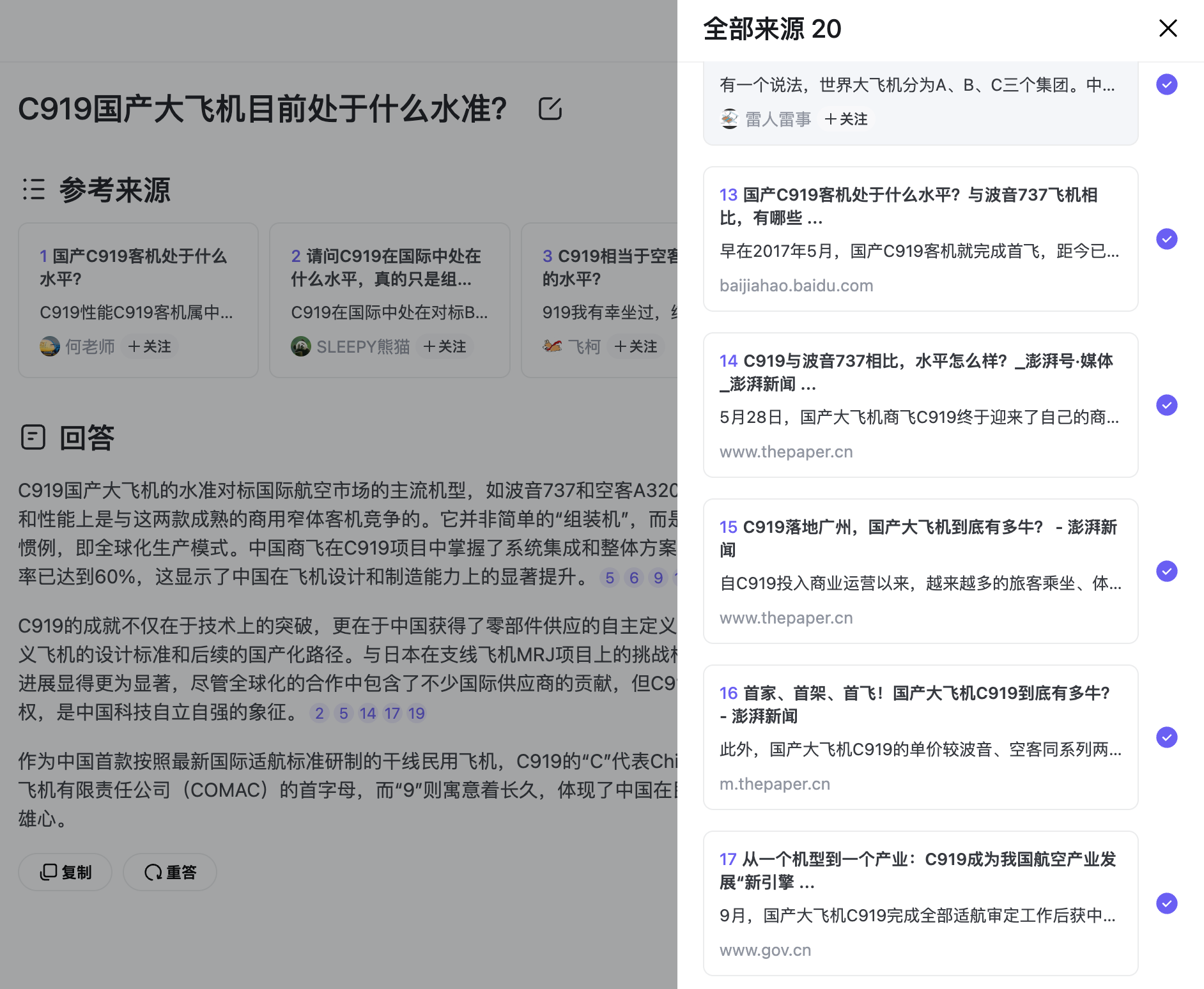Close the 全部来源 sources panel
Image resolution: width=1204 pixels, height=989 pixels.
click(x=1168, y=28)
